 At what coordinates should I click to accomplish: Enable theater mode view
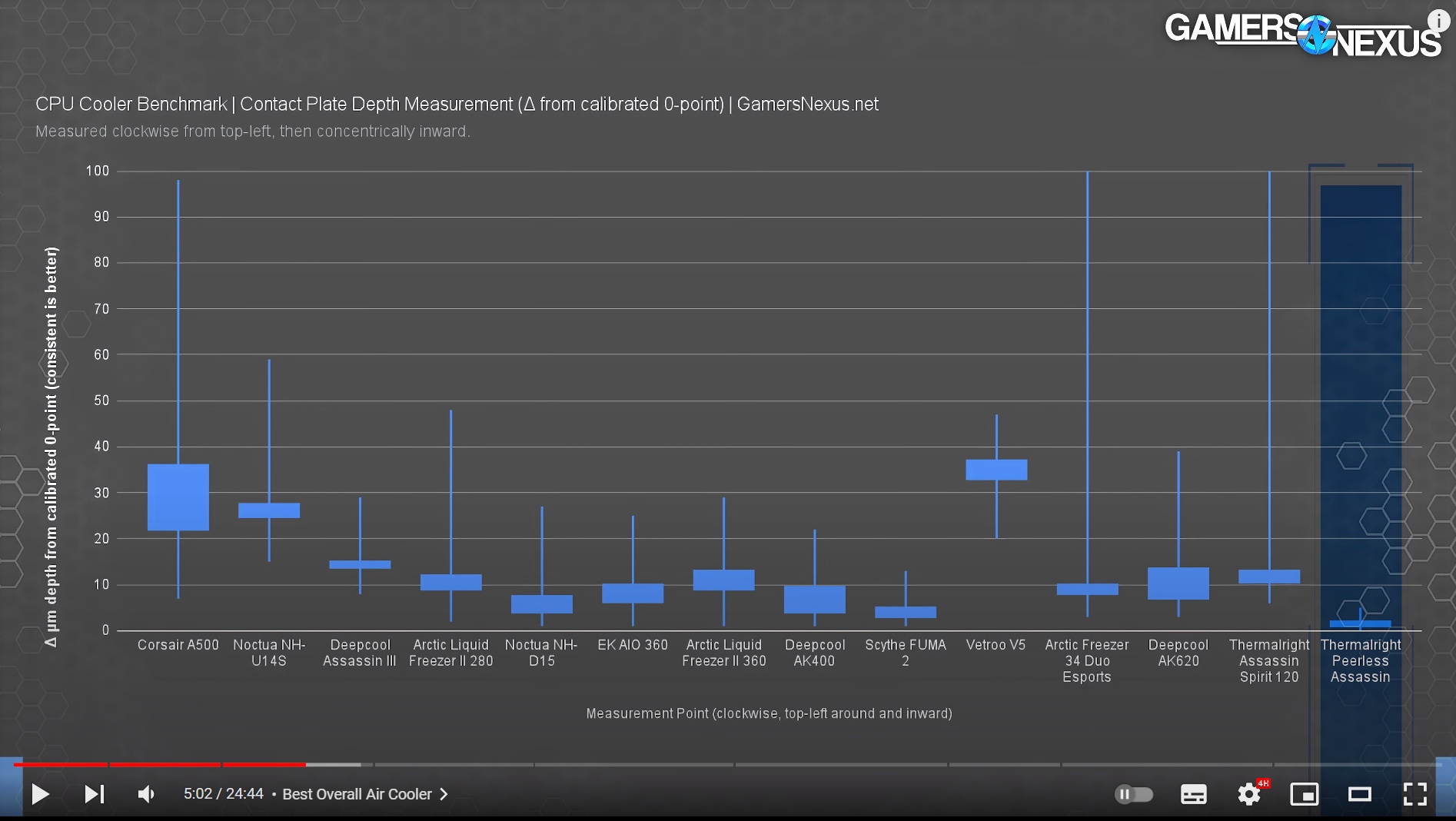(1359, 794)
